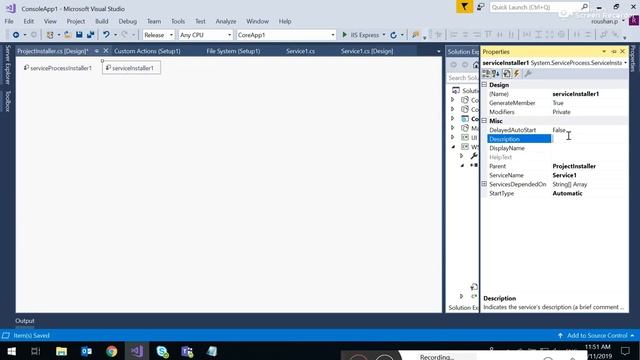Open the IIS Express dropdown arrow
The height and width of the screenshot is (360, 640).
384,35
